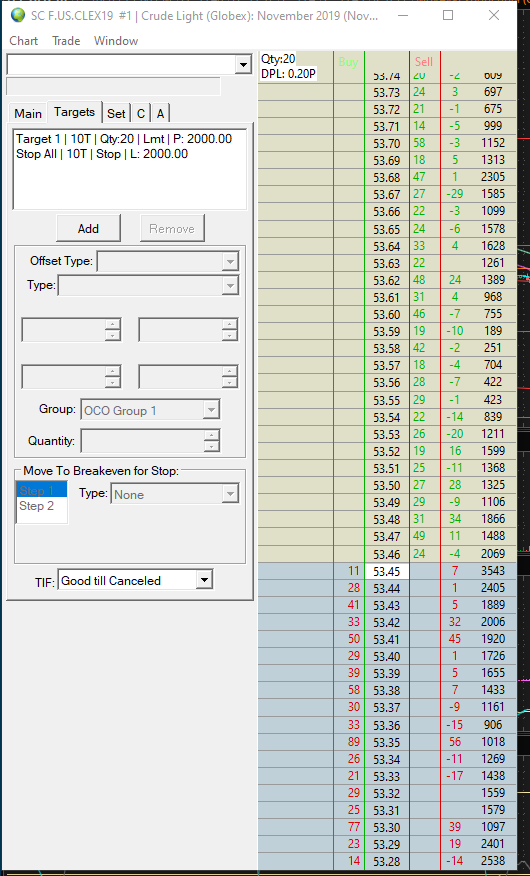Click the disabled text field below top dropdown
530x876 pixels.
click(x=113, y=87)
